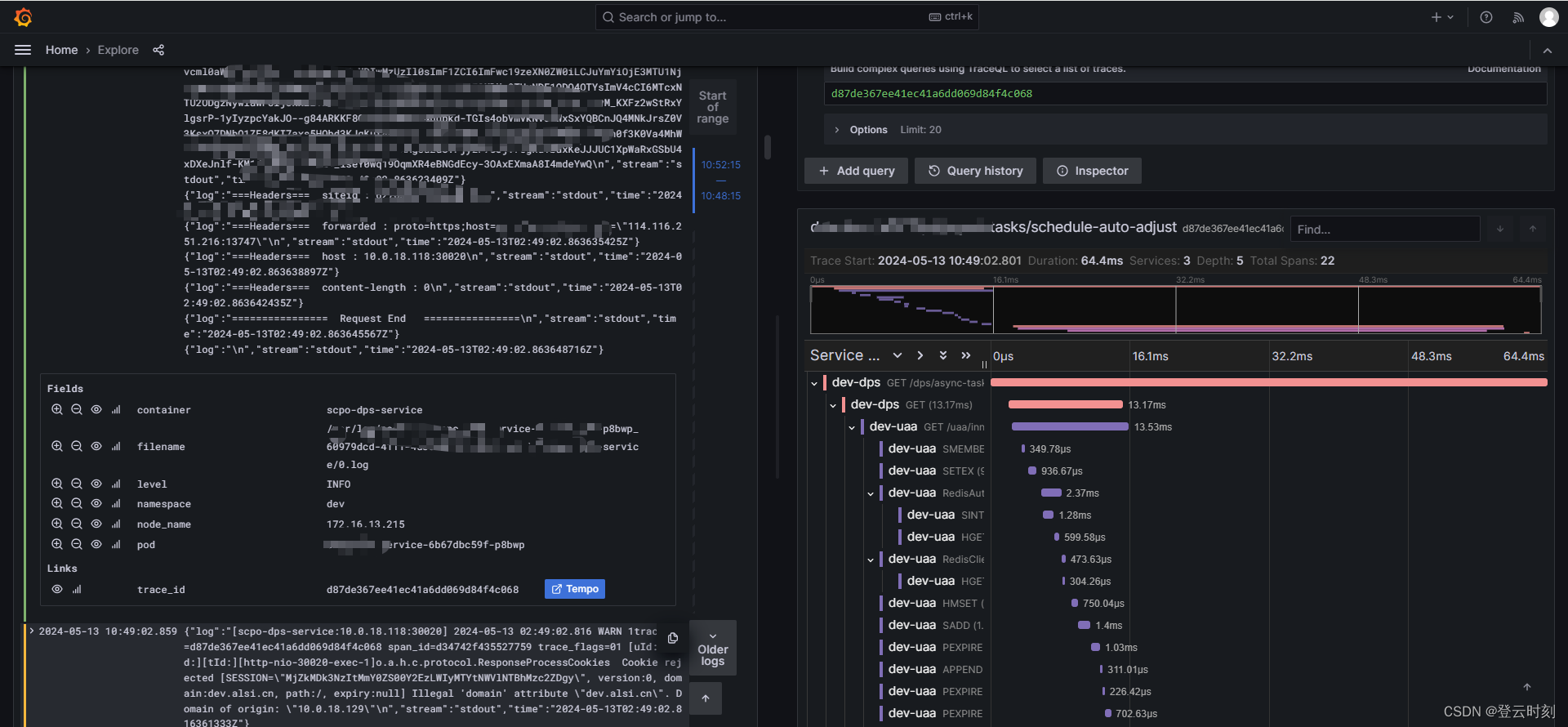The image size is (1568, 727).
Task: Click the share Explore icon
Action: coord(158,50)
